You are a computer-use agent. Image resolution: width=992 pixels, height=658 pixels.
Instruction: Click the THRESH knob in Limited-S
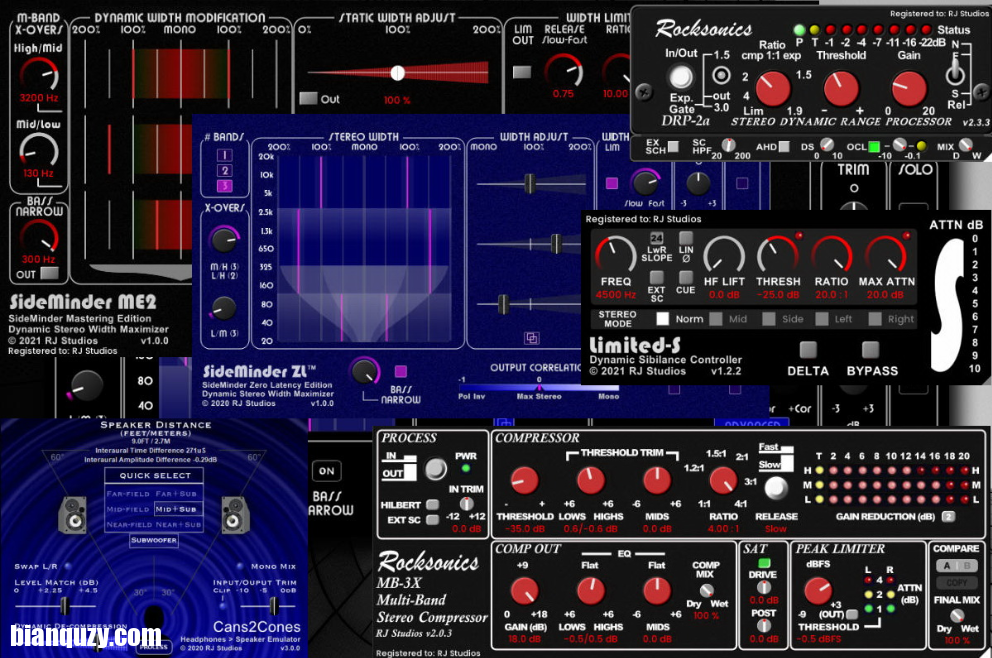(x=778, y=254)
